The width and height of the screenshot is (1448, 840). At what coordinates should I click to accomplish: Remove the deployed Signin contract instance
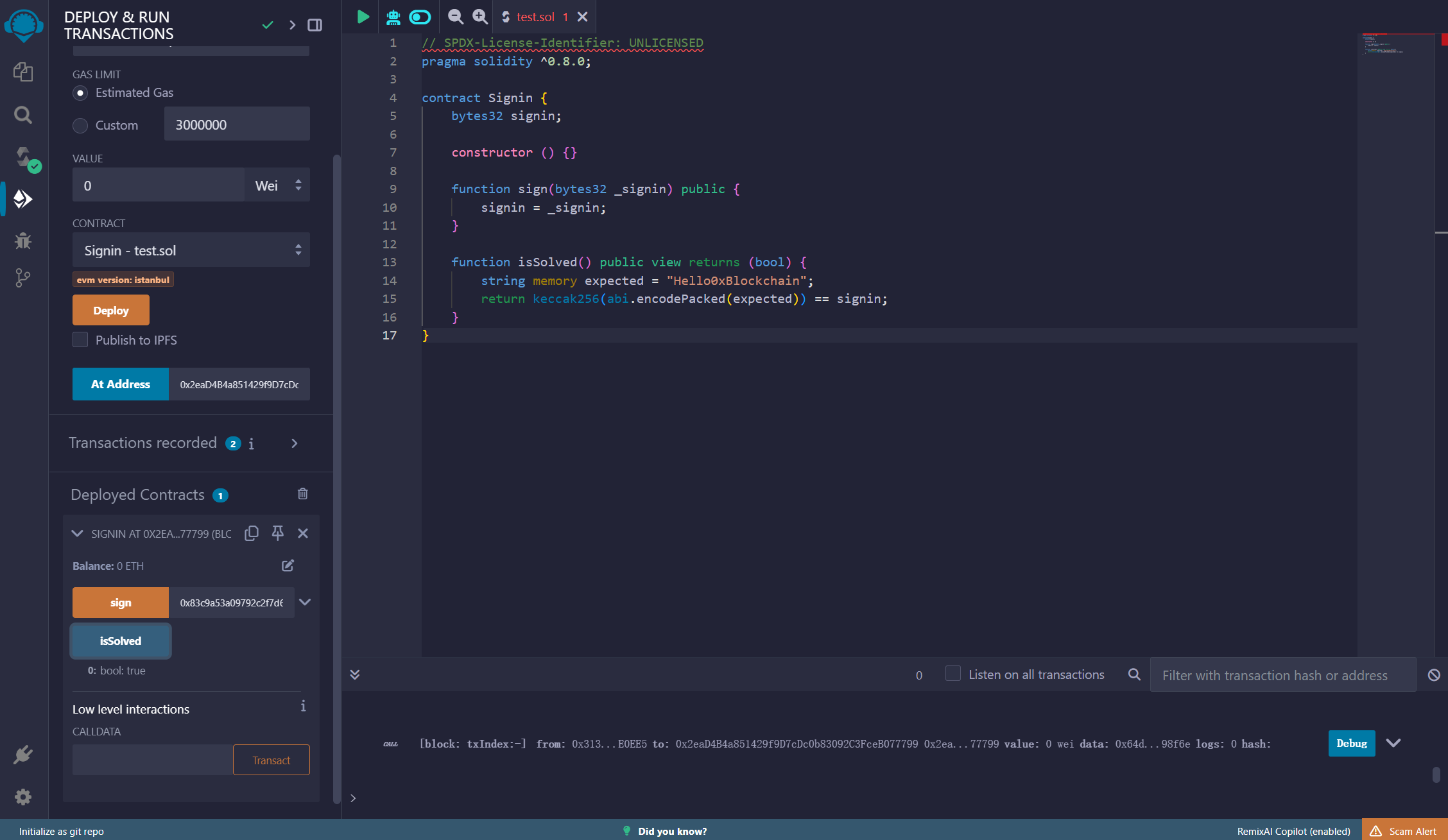303,533
